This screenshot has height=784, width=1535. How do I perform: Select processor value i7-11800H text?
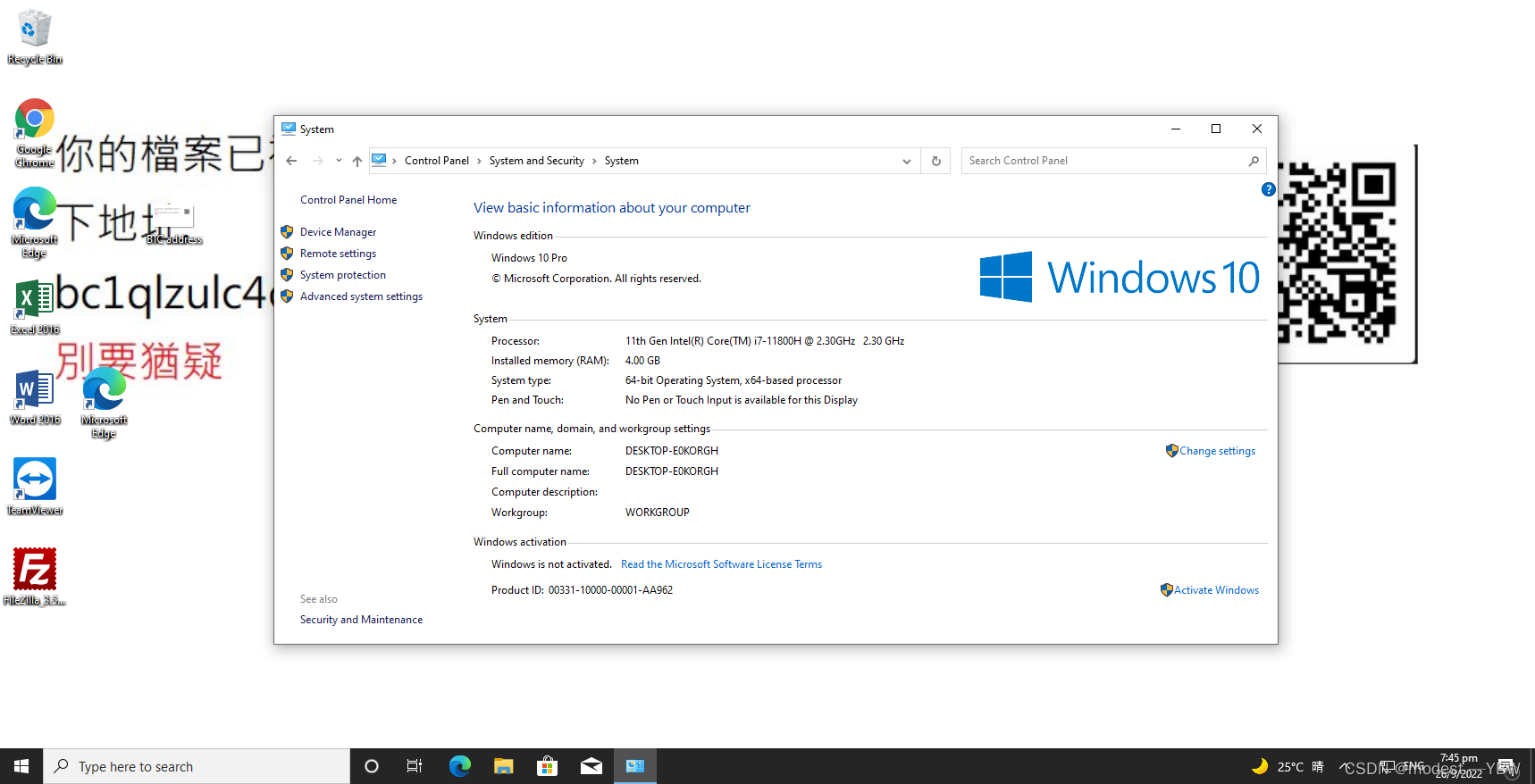pyautogui.click(x=765, y=341)
